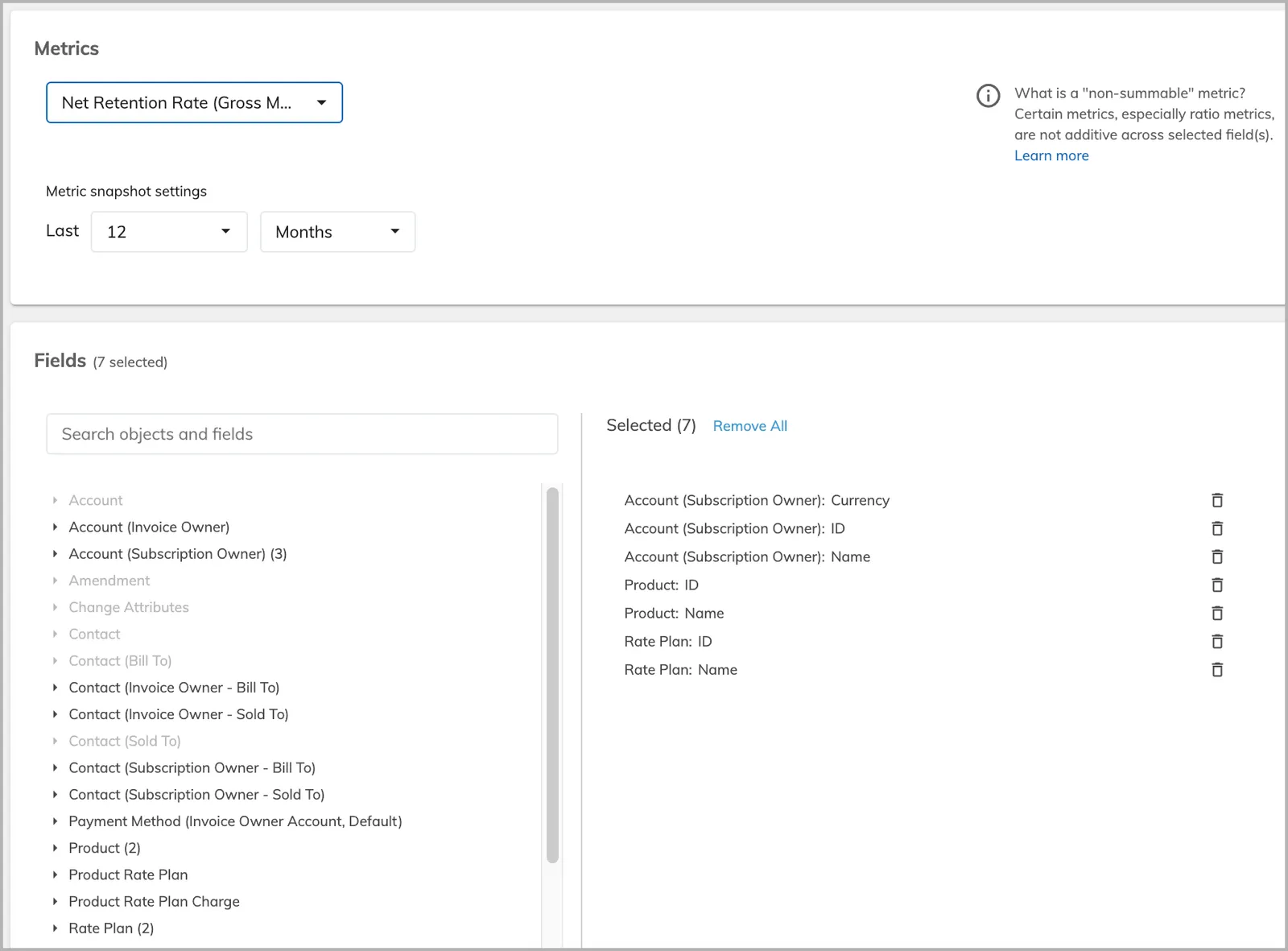Expand Payment Method (Invoice Owner Account, Default)

(55, 821)
